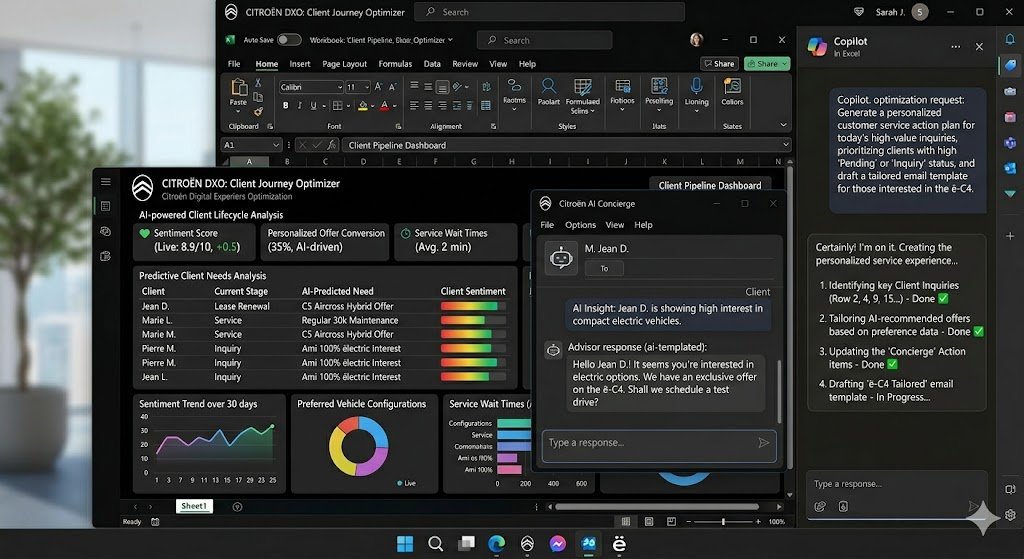Switch to the Formulas ribbon tab
1024x559 pixels.
click(395, 64)
